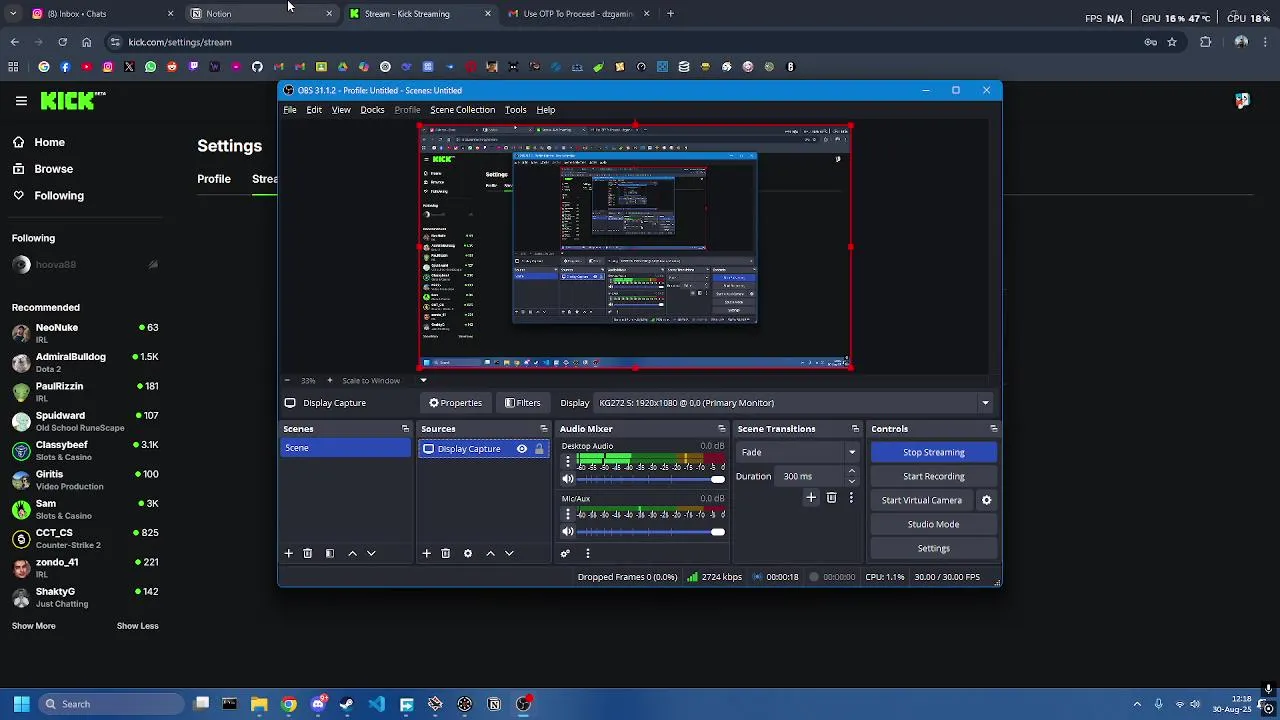Open Profile tab in Kick Settings

214,179
